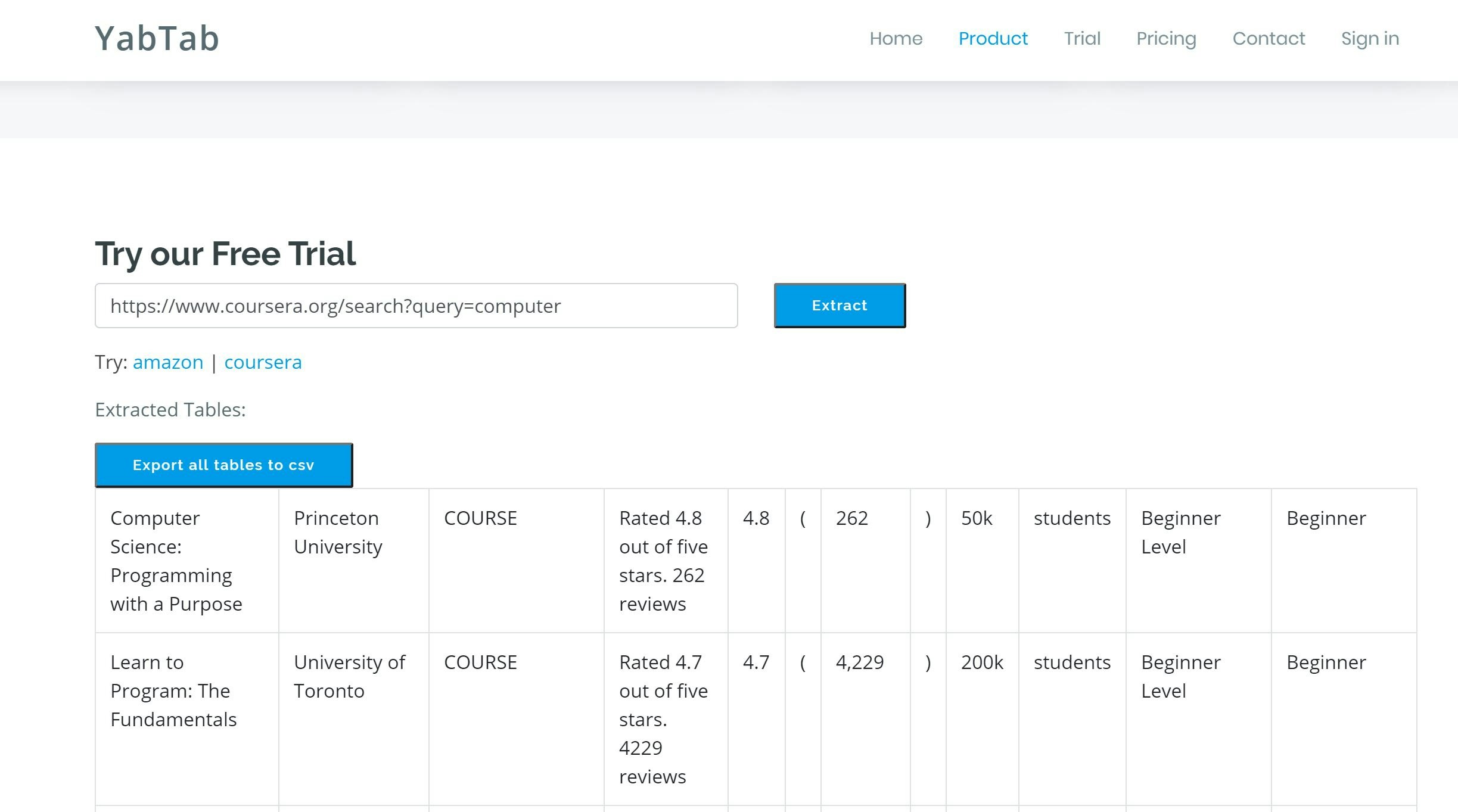
Task: Try the amazon example link
Action: click(168, 362)
